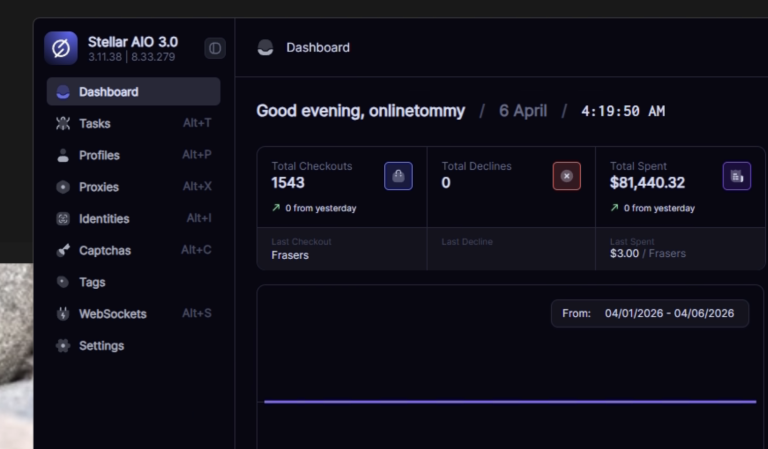Click the Total Spent amount $81,440.32
768x449 pixels.
point(648,183)
